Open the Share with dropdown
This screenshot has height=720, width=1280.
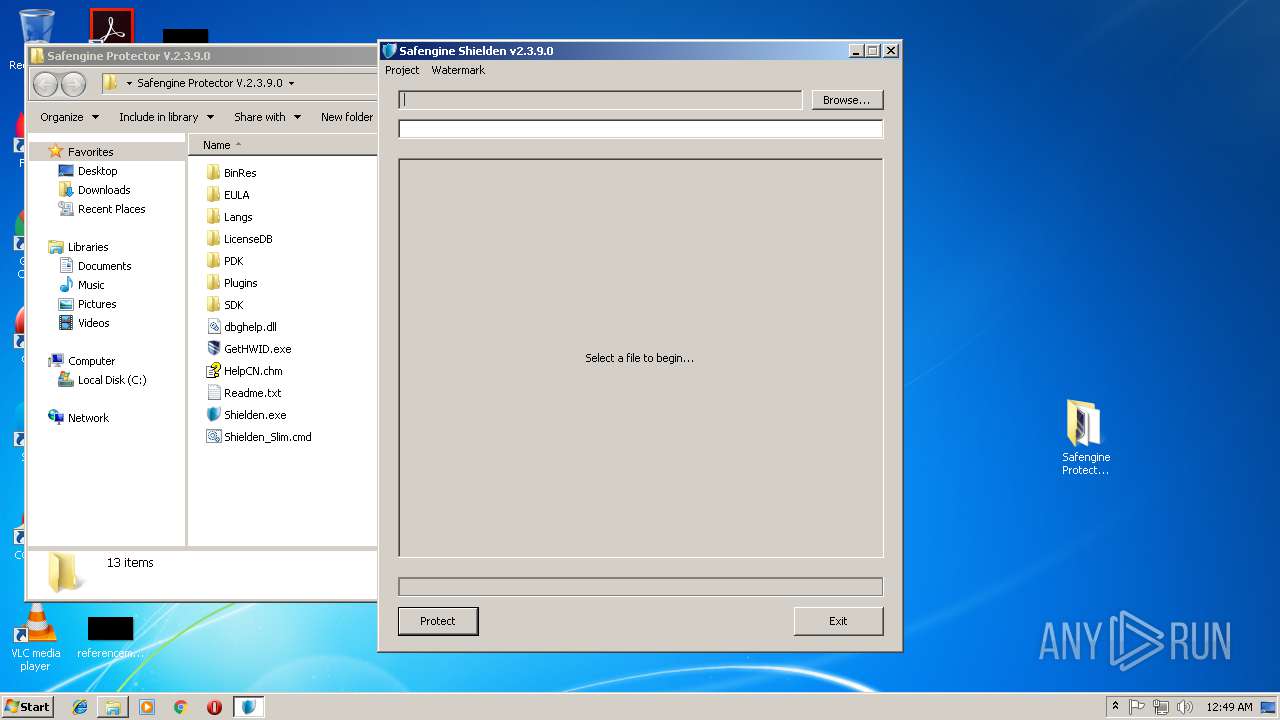point(267,117)
